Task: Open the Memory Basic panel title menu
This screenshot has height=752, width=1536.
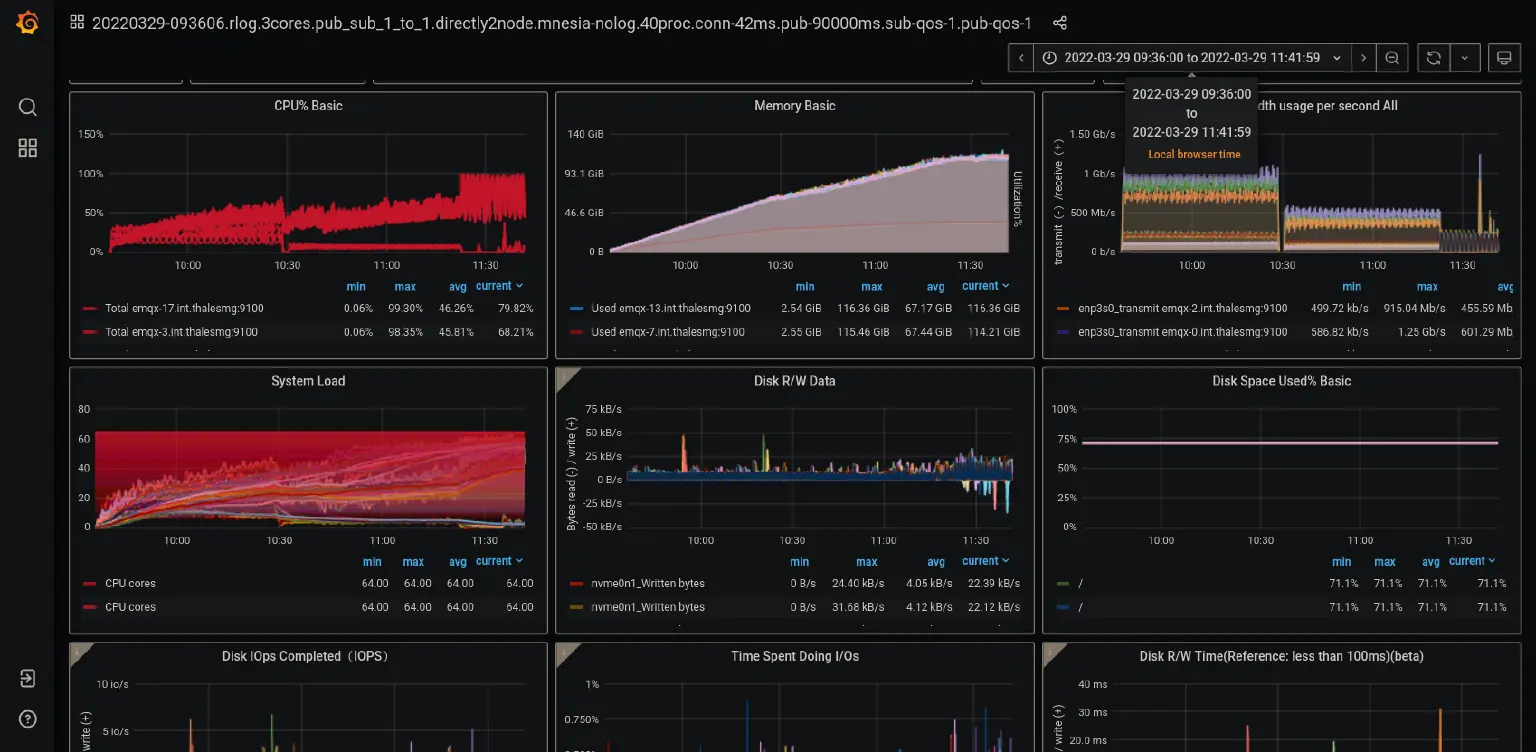Action: click(x=793, y=105)
